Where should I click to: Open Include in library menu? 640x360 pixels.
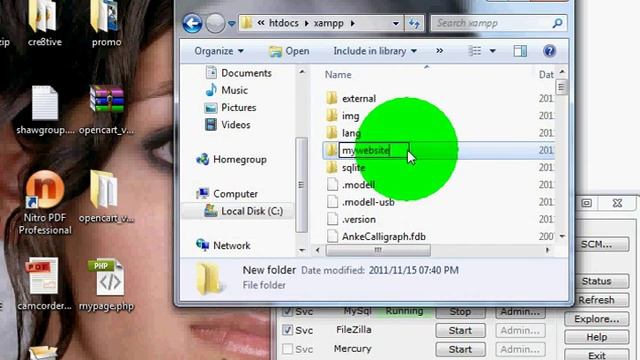(x=375, y=51)
